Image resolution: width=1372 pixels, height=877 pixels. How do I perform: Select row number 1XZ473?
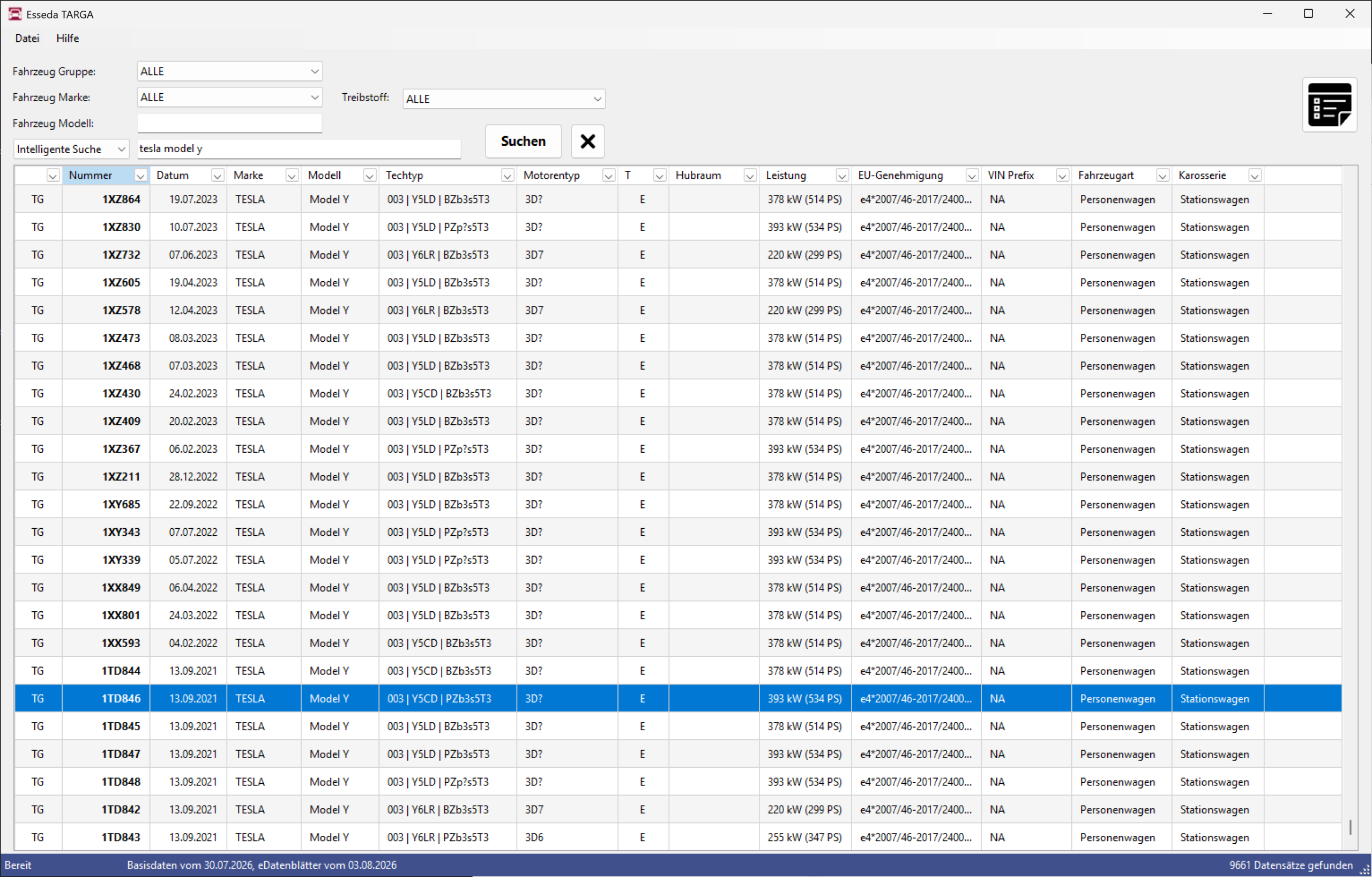click(678, 338)
